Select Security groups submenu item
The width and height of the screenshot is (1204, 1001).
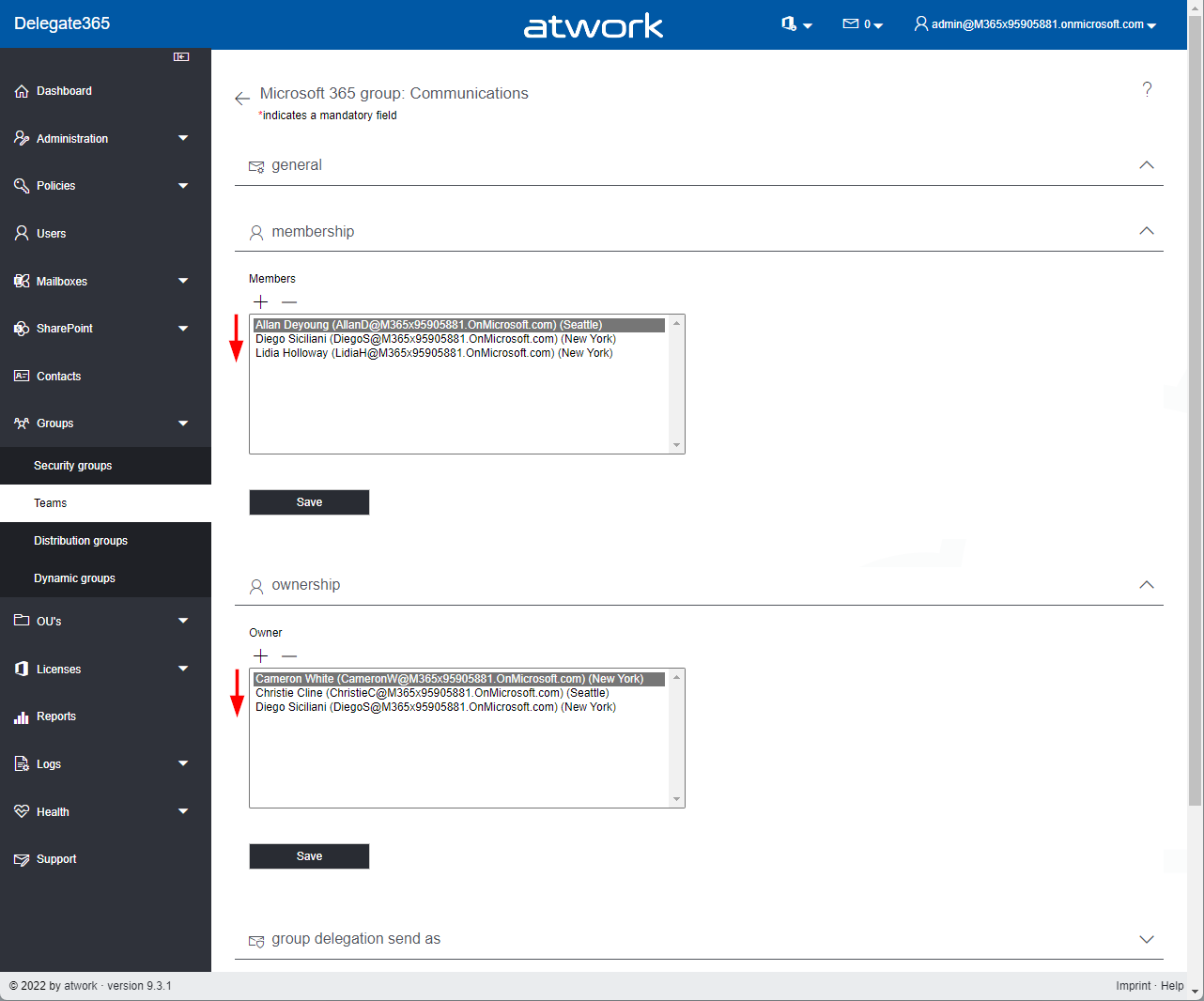(x=105, y=466)
